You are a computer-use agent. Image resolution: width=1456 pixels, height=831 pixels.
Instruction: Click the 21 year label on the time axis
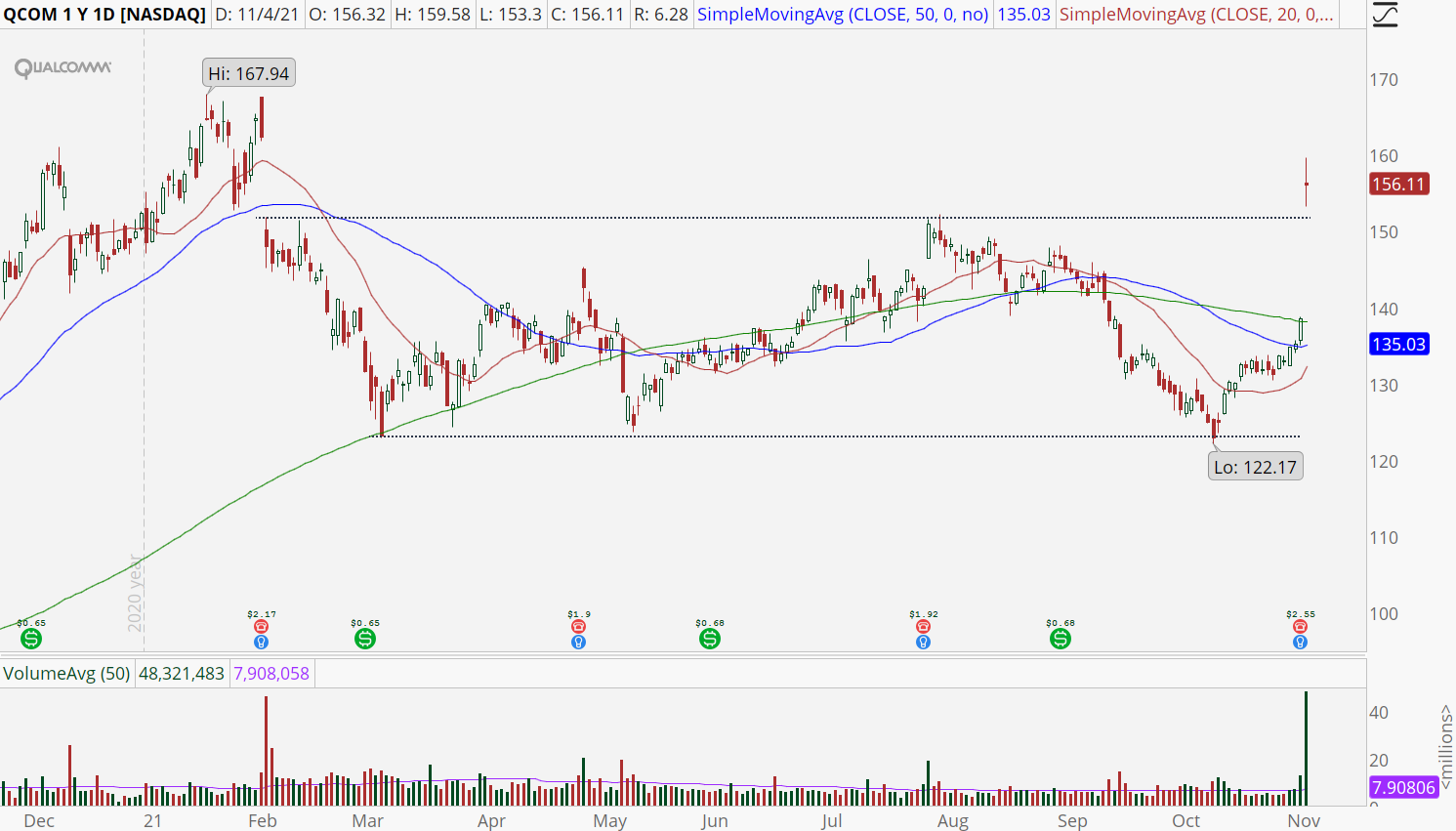point(152,820)
